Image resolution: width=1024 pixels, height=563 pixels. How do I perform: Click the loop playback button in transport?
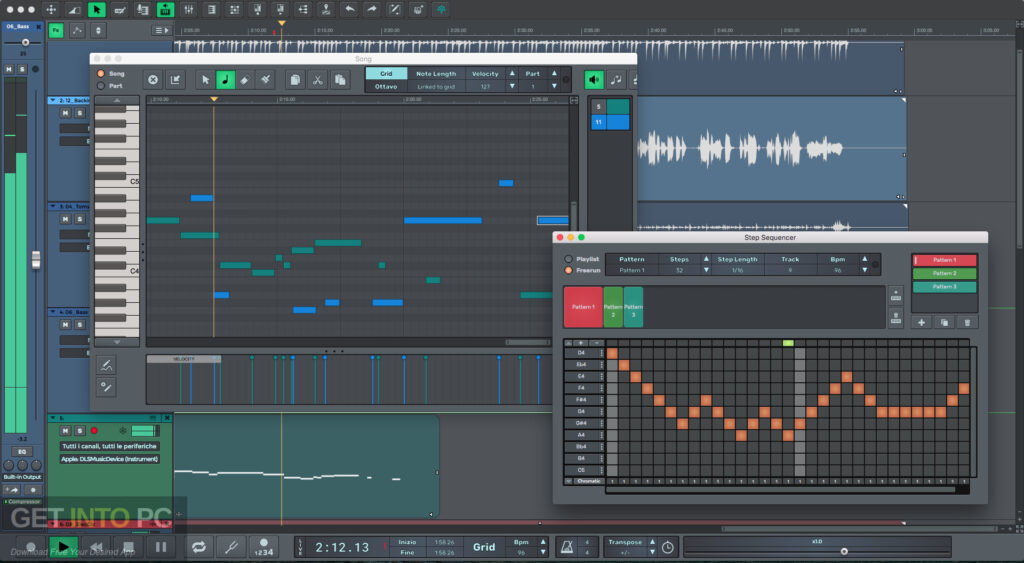click(199, 547)
